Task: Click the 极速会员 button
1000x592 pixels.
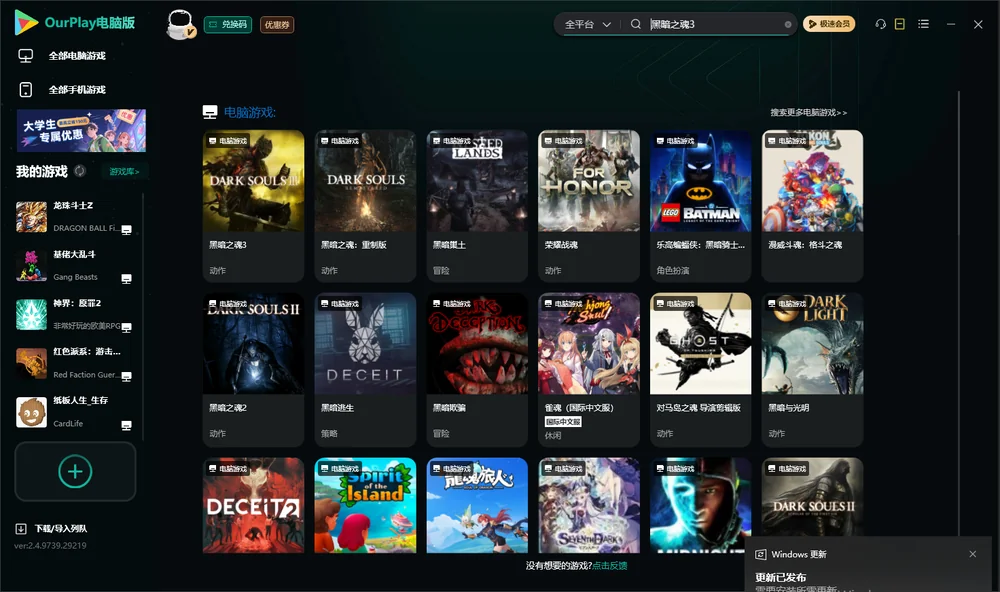Action: (x=829, y=24)
